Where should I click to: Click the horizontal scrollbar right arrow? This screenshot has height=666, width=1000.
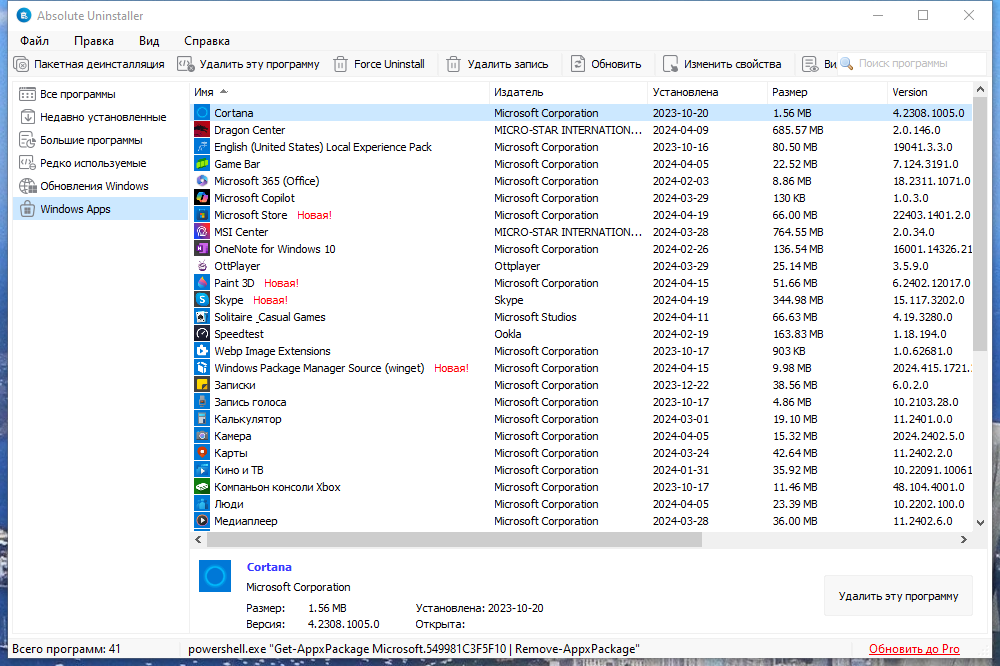tap(964, 540)
